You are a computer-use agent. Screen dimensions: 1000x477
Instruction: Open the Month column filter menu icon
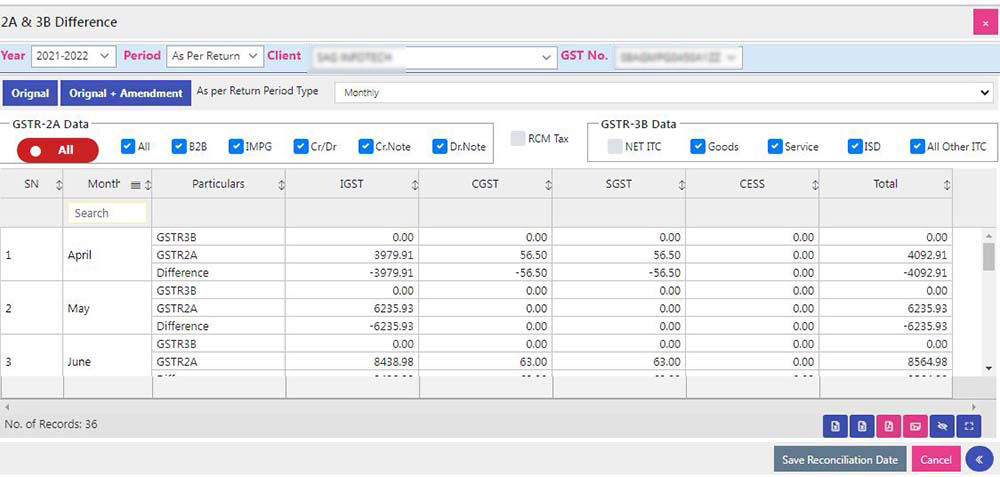pos(135,185)
